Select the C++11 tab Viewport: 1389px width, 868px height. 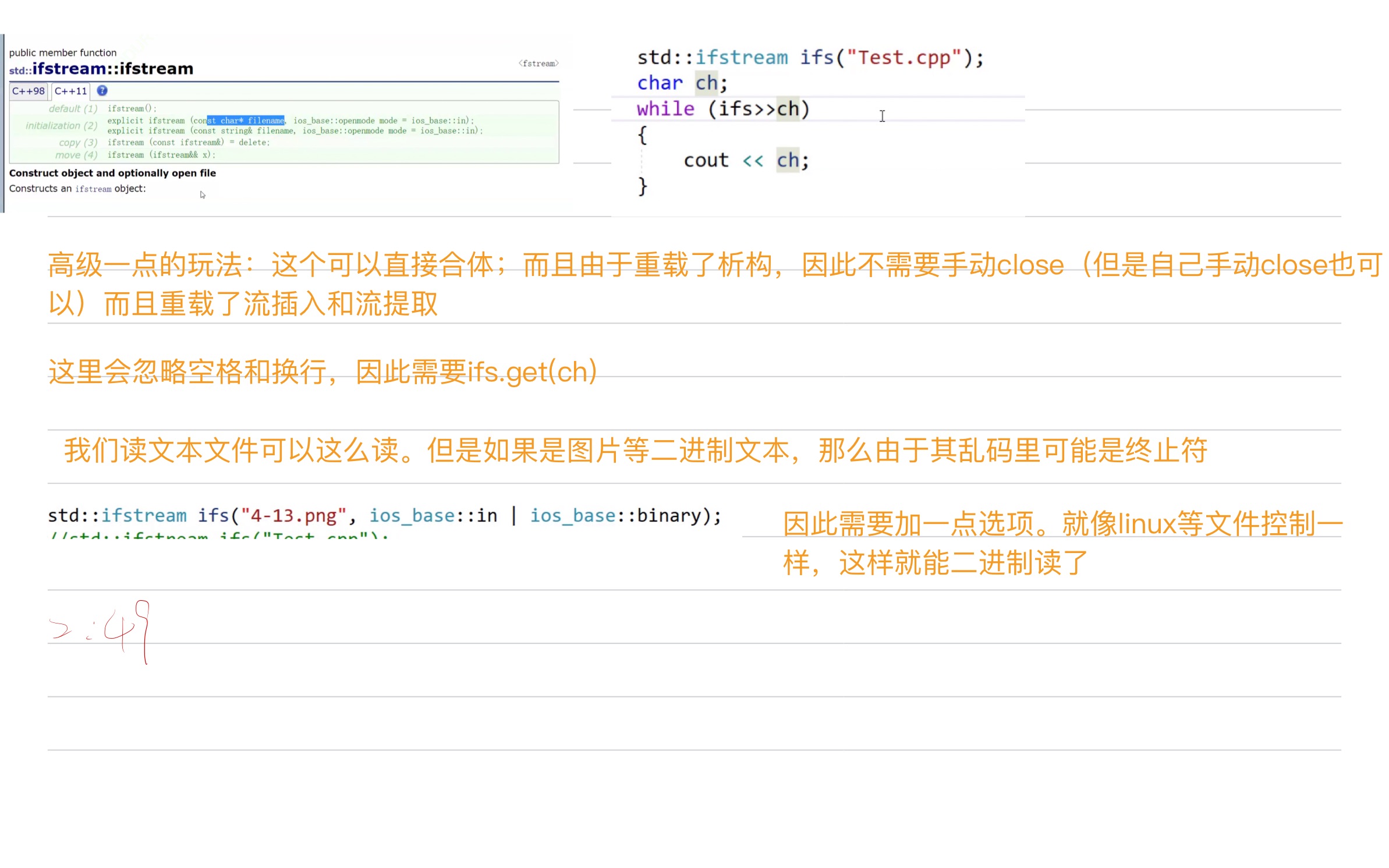[x=70, y=91]
